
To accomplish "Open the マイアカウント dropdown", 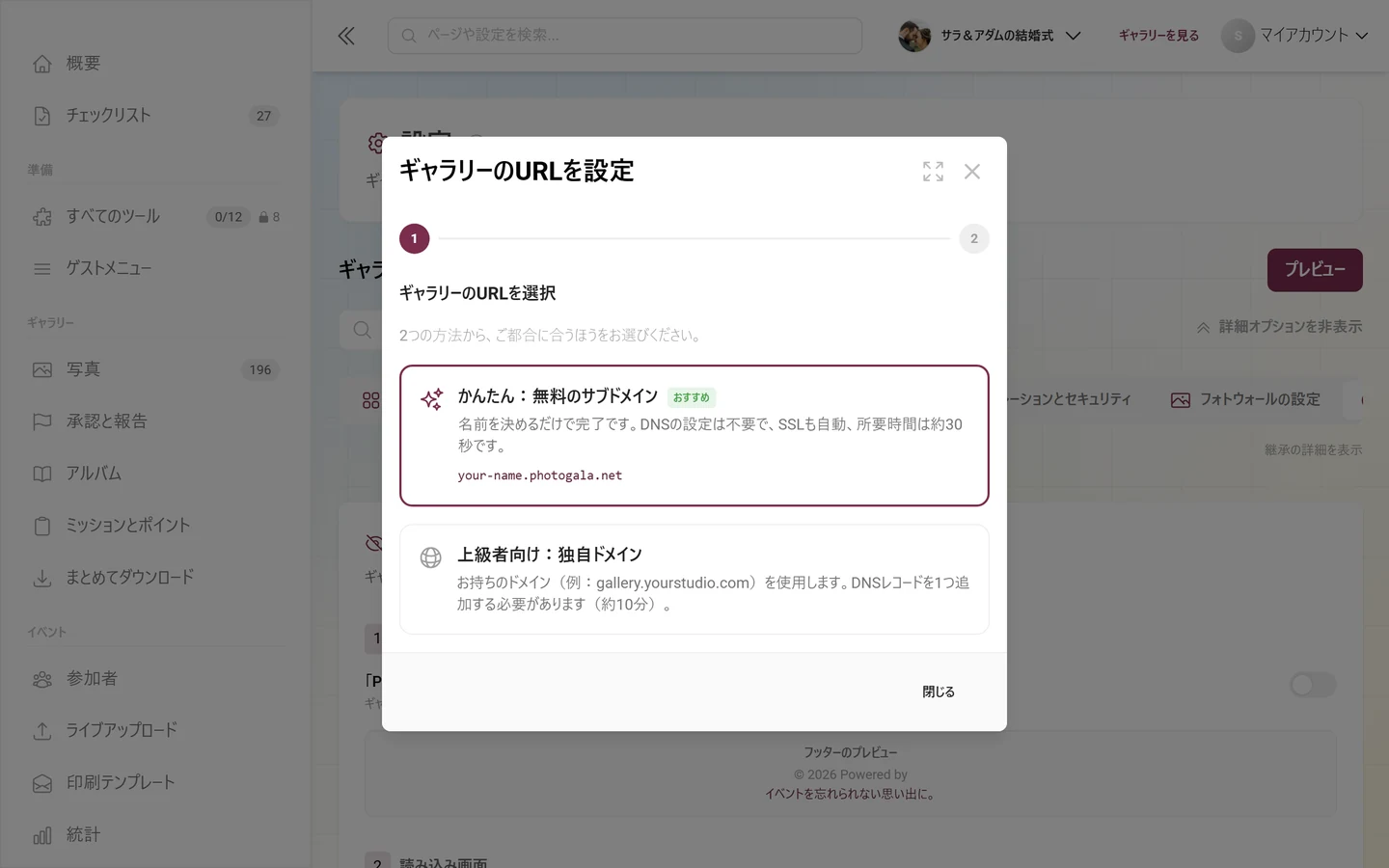I will [1295, 36].
